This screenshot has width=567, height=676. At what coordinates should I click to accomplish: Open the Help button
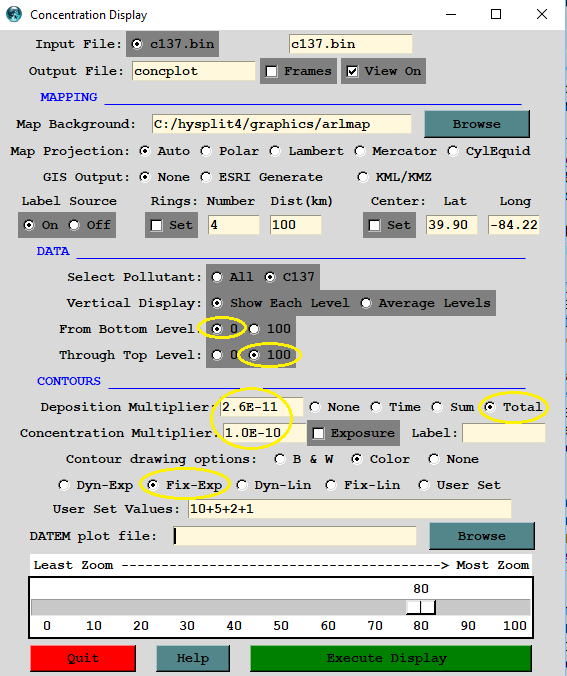(193, 658)
